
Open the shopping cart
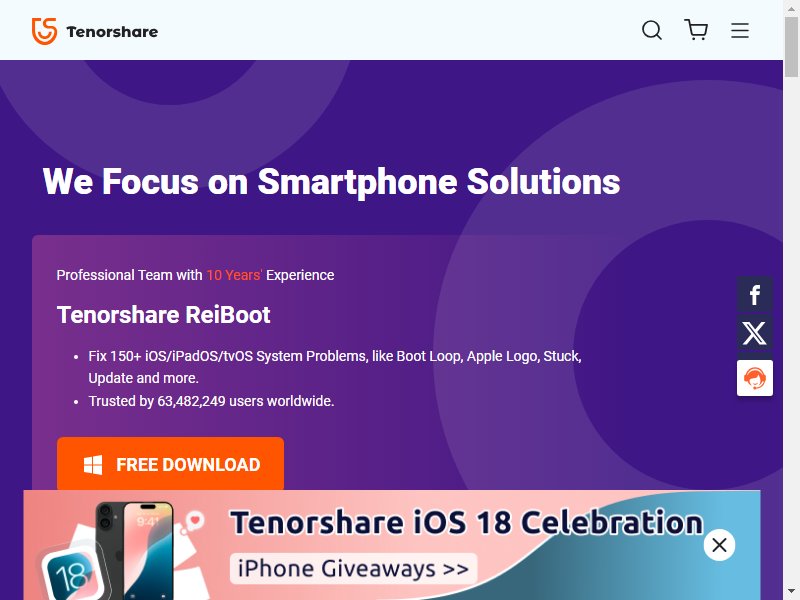tap(696, 30)
